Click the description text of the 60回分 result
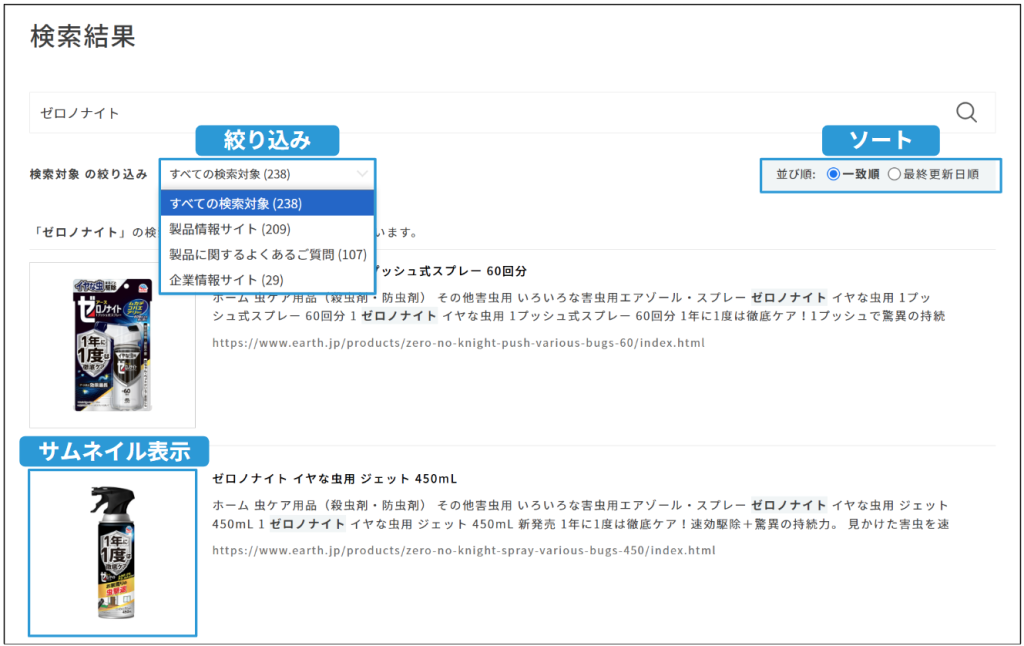The width and height of the screenshot is (1024, 646). 579,307
